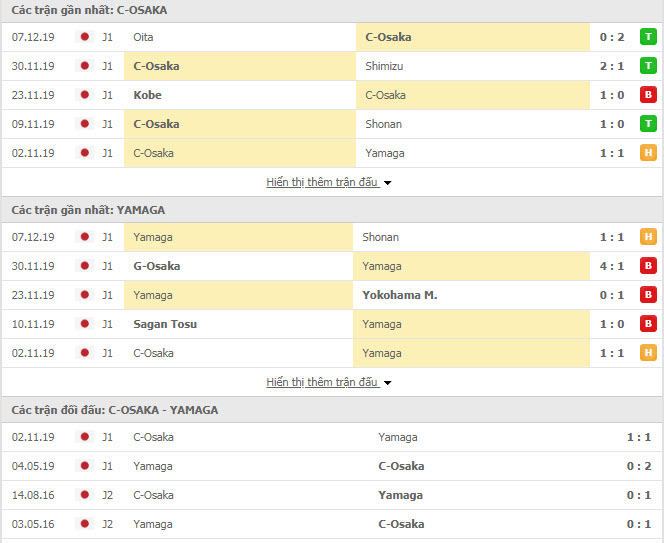The width and height of the screenshot is (664, 543).
Task: Open the Kobe vs C-Osaka match row
Action: [x=332, y=95]
